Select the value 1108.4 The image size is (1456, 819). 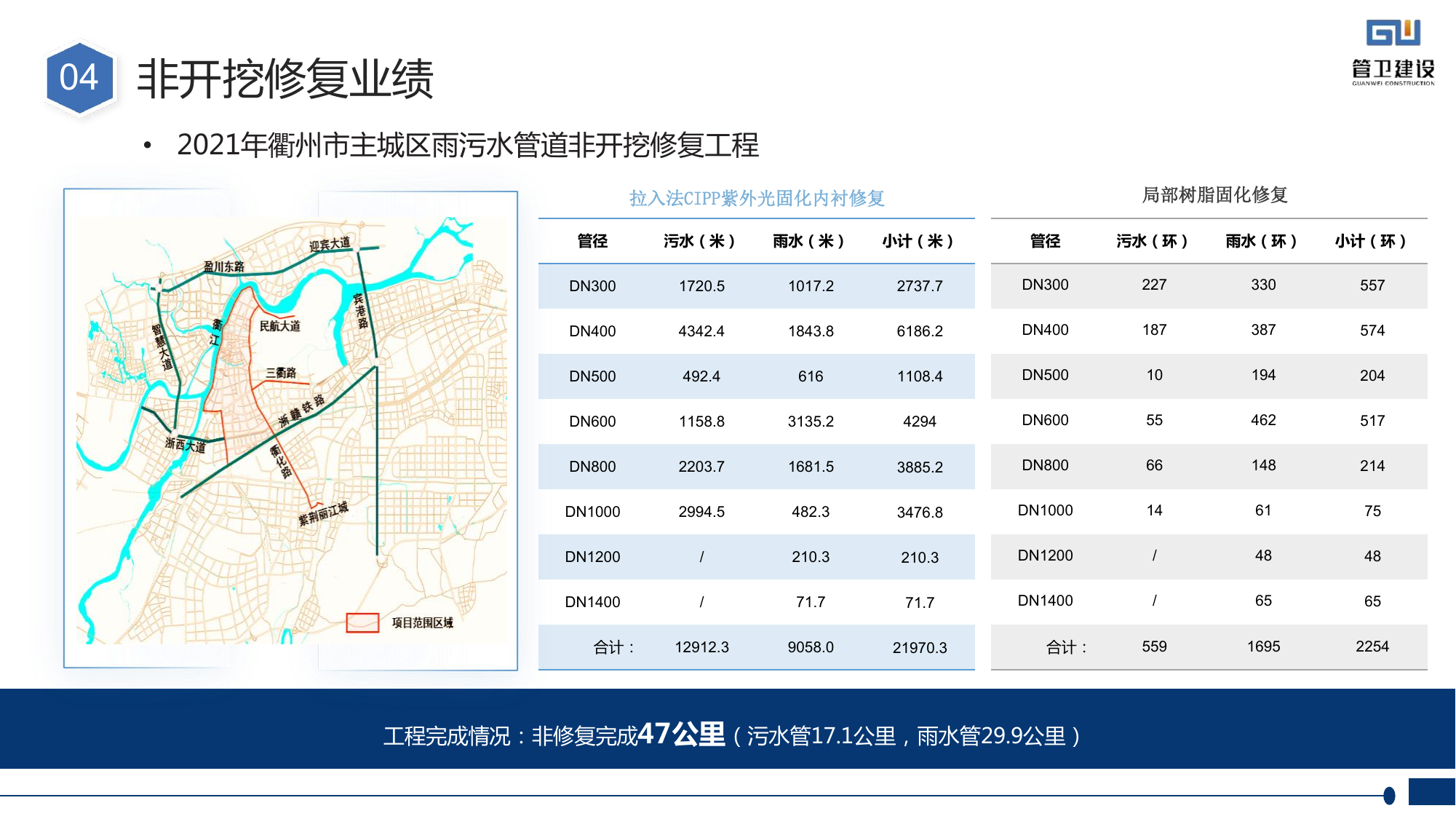click(920, 376)
